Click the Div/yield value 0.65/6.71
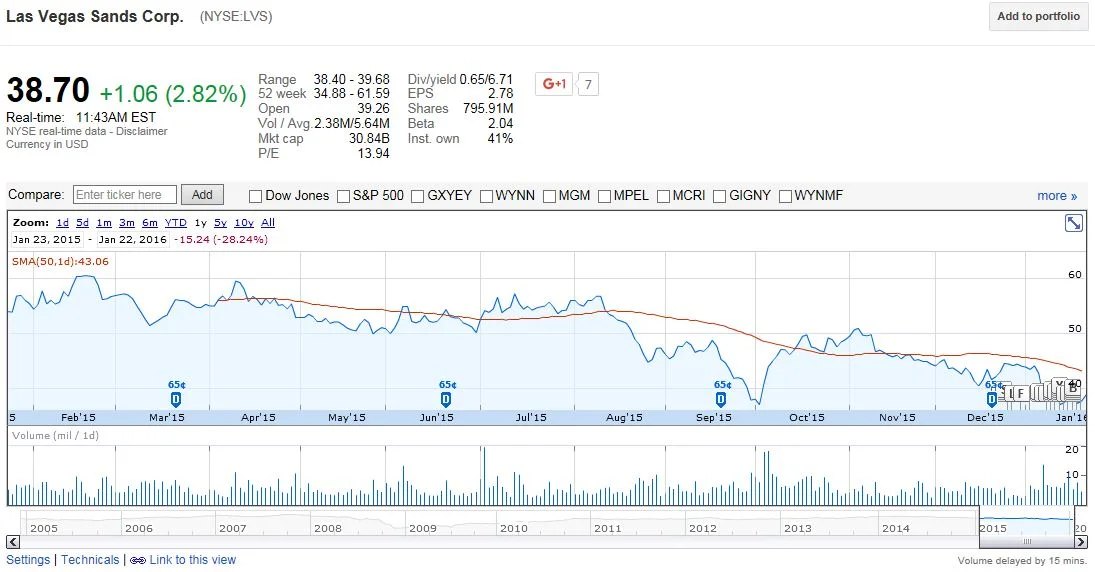The height and width of the screenshot is (572, 1095). [486, 80]
